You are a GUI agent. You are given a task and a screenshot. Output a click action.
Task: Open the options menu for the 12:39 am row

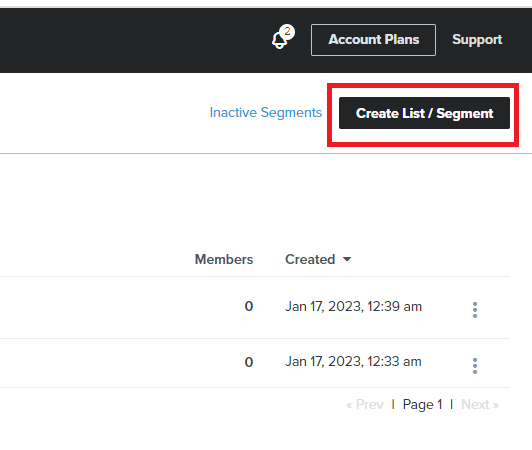475,310
